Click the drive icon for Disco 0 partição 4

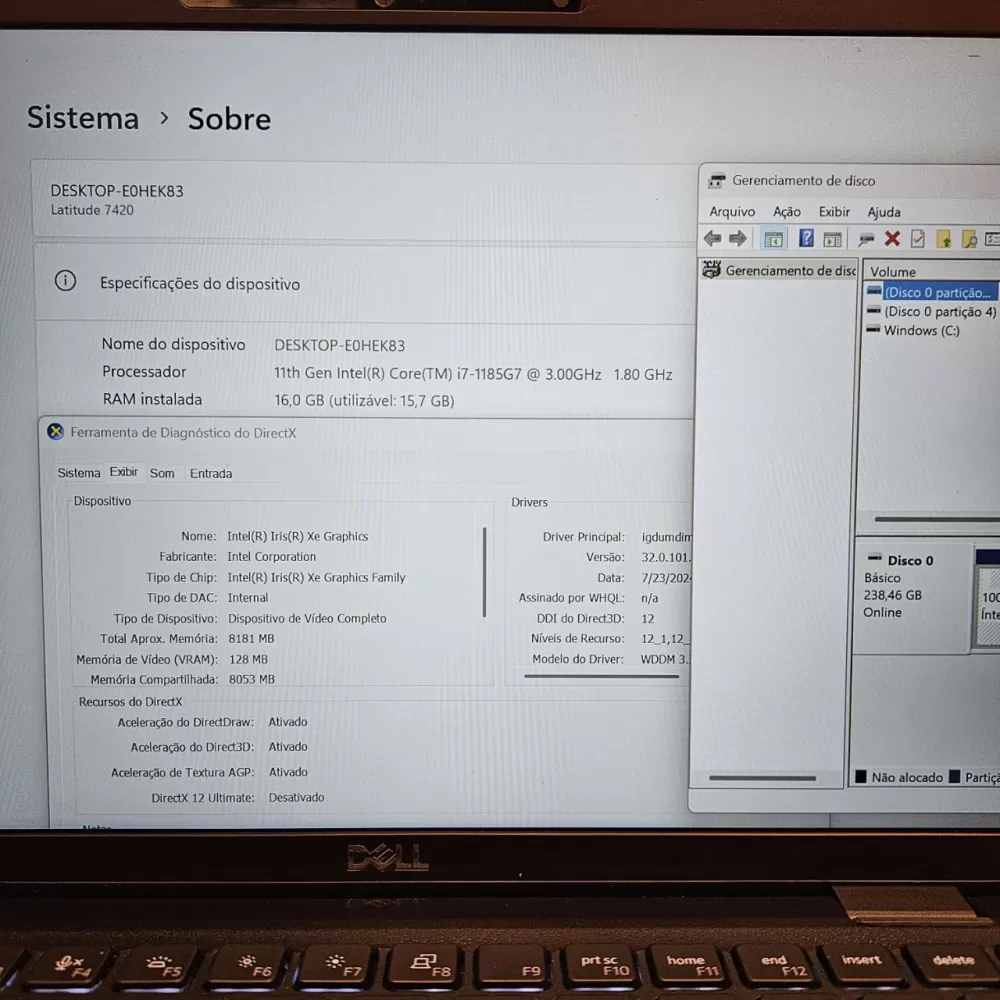coord(873,311)
